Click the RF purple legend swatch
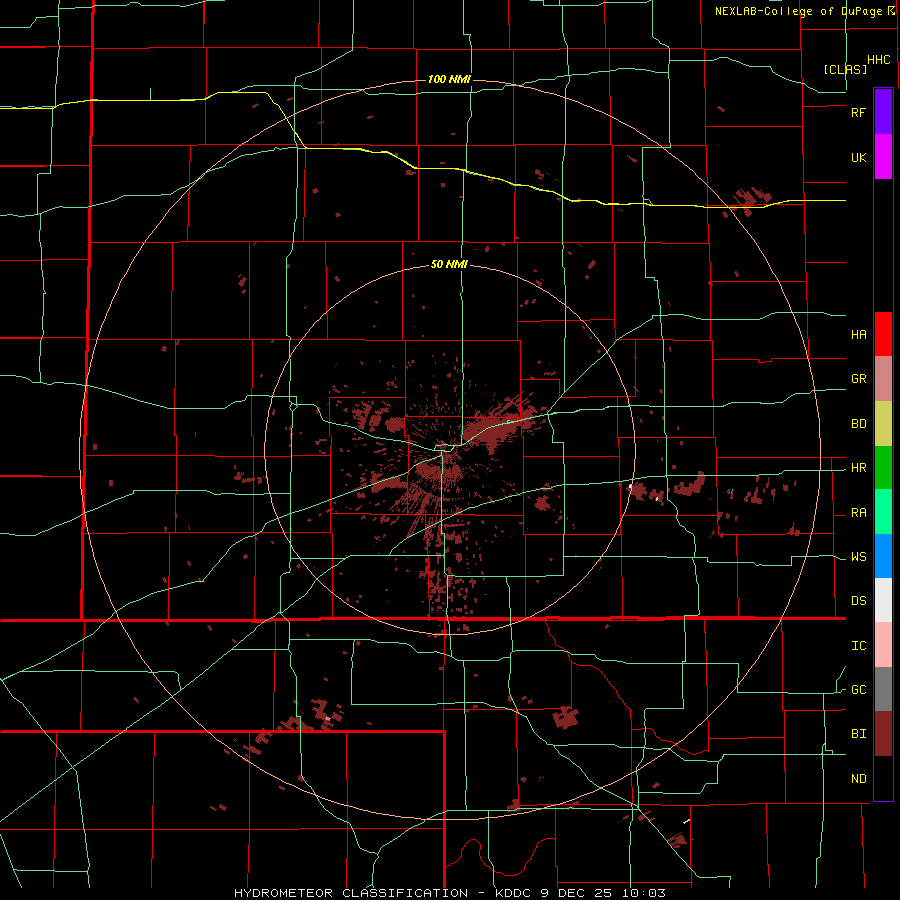 tap(883, 111)
